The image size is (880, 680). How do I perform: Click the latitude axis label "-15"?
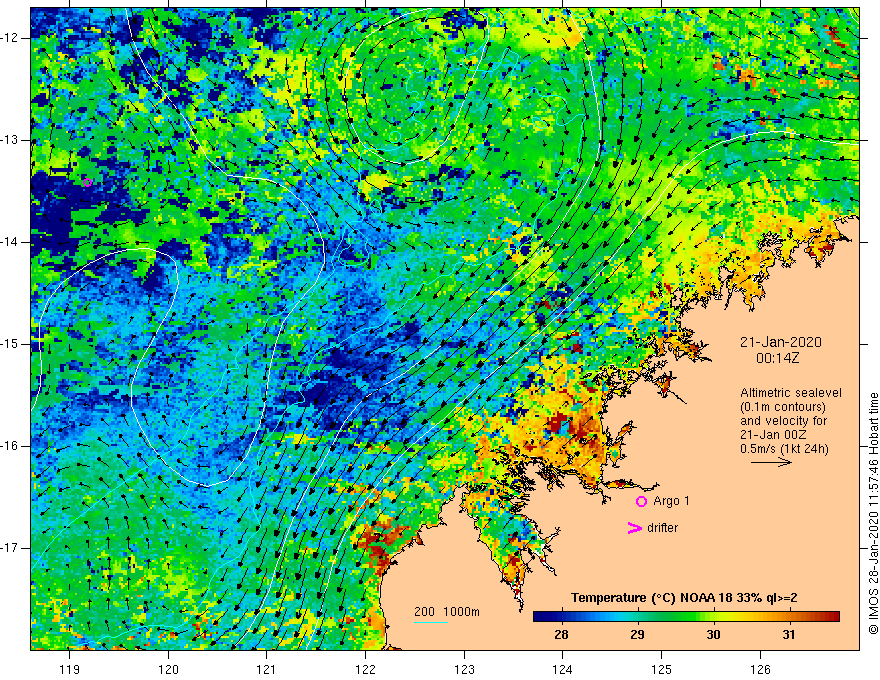tap(11, 344)
